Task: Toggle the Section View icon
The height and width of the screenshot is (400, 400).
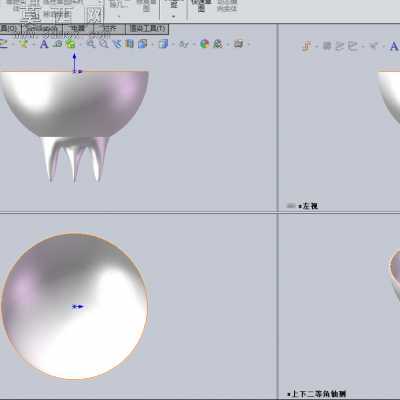Action: click(129, 44)
